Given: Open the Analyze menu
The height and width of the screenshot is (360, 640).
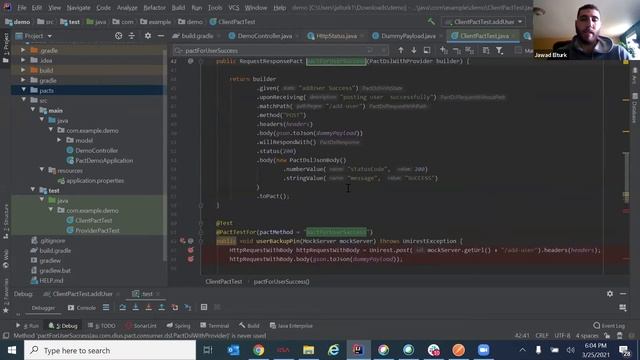Looking at the screenshot, I should [x=127, y=8].
